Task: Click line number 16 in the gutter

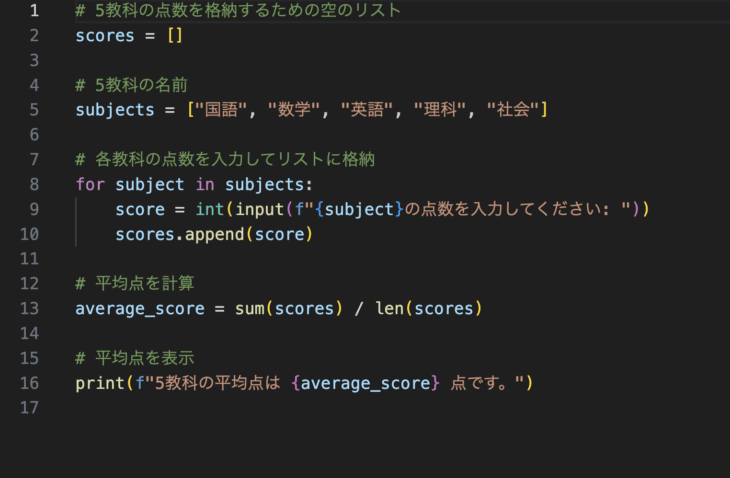Action: [x=29, y=383]
